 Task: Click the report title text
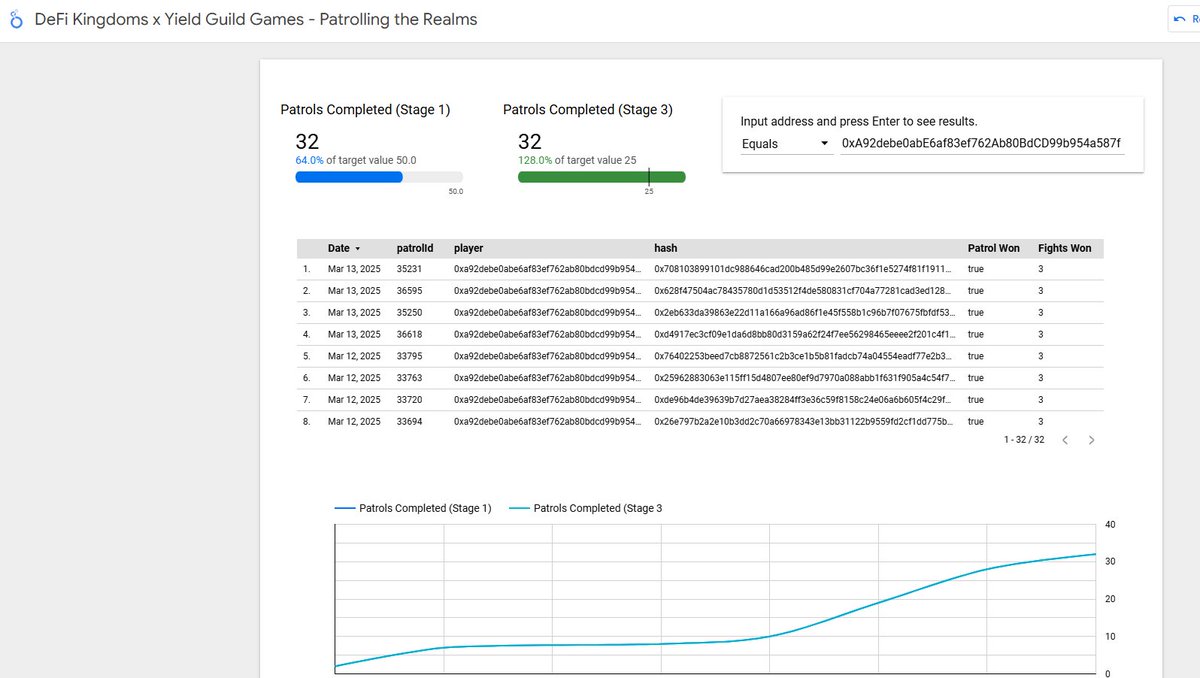(256, 20)
